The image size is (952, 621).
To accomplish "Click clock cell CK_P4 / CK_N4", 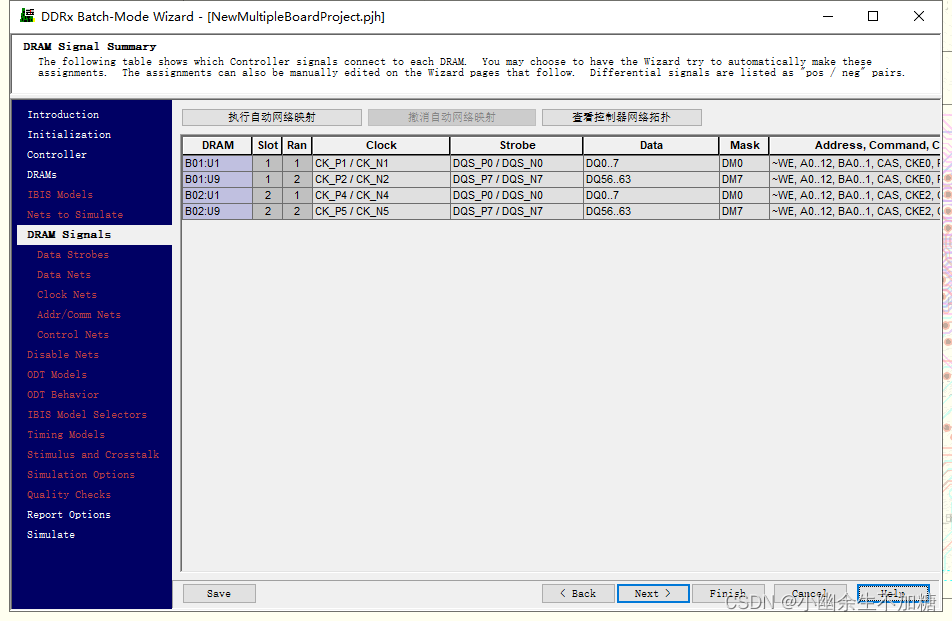I will click(381, 195).
